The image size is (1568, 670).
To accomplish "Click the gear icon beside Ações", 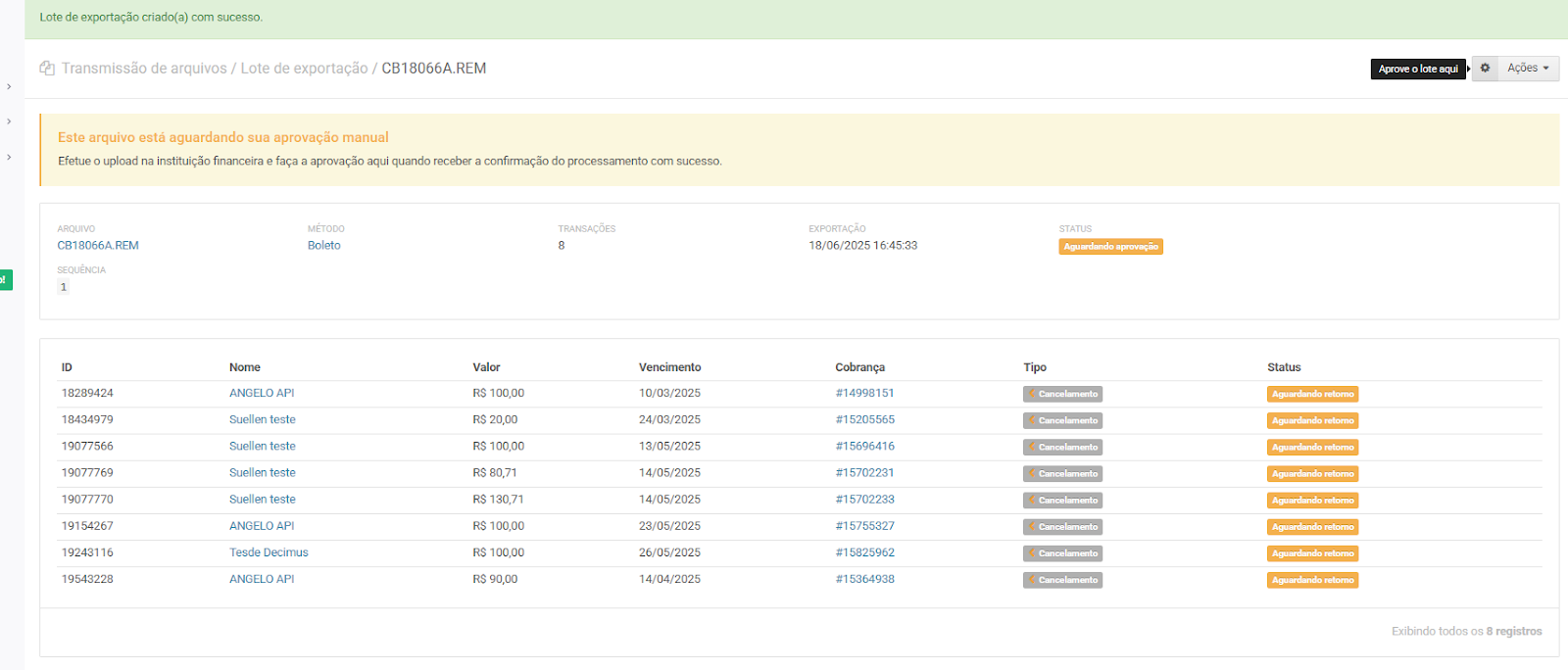I will tap(1485, 69).
